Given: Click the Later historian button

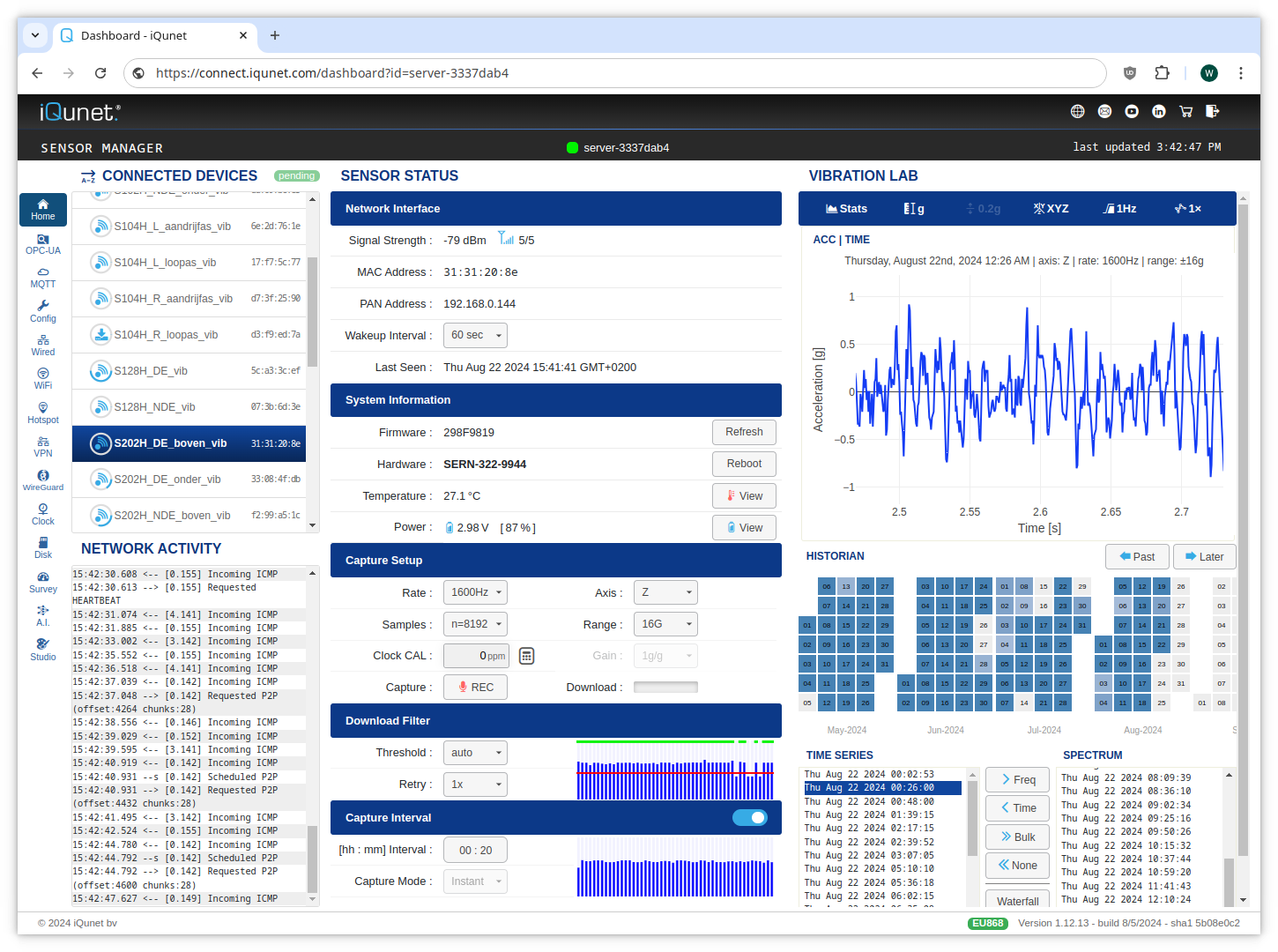Looking at the screenshot, I should (x=1205, y=556).
